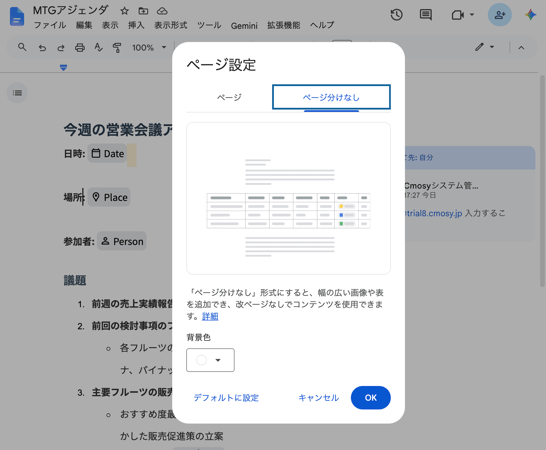Open the 表示形式 menu
The width and height of the screenshot is (546, 450).
(x=171, y=25)
